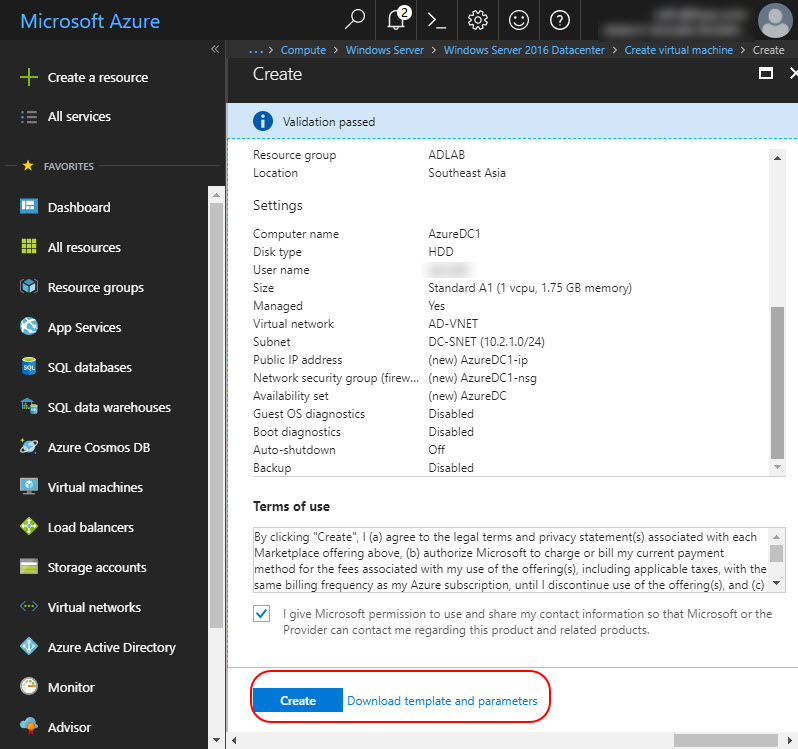Open the notifications bell icon
798x749 pixels.
[397, 19]
